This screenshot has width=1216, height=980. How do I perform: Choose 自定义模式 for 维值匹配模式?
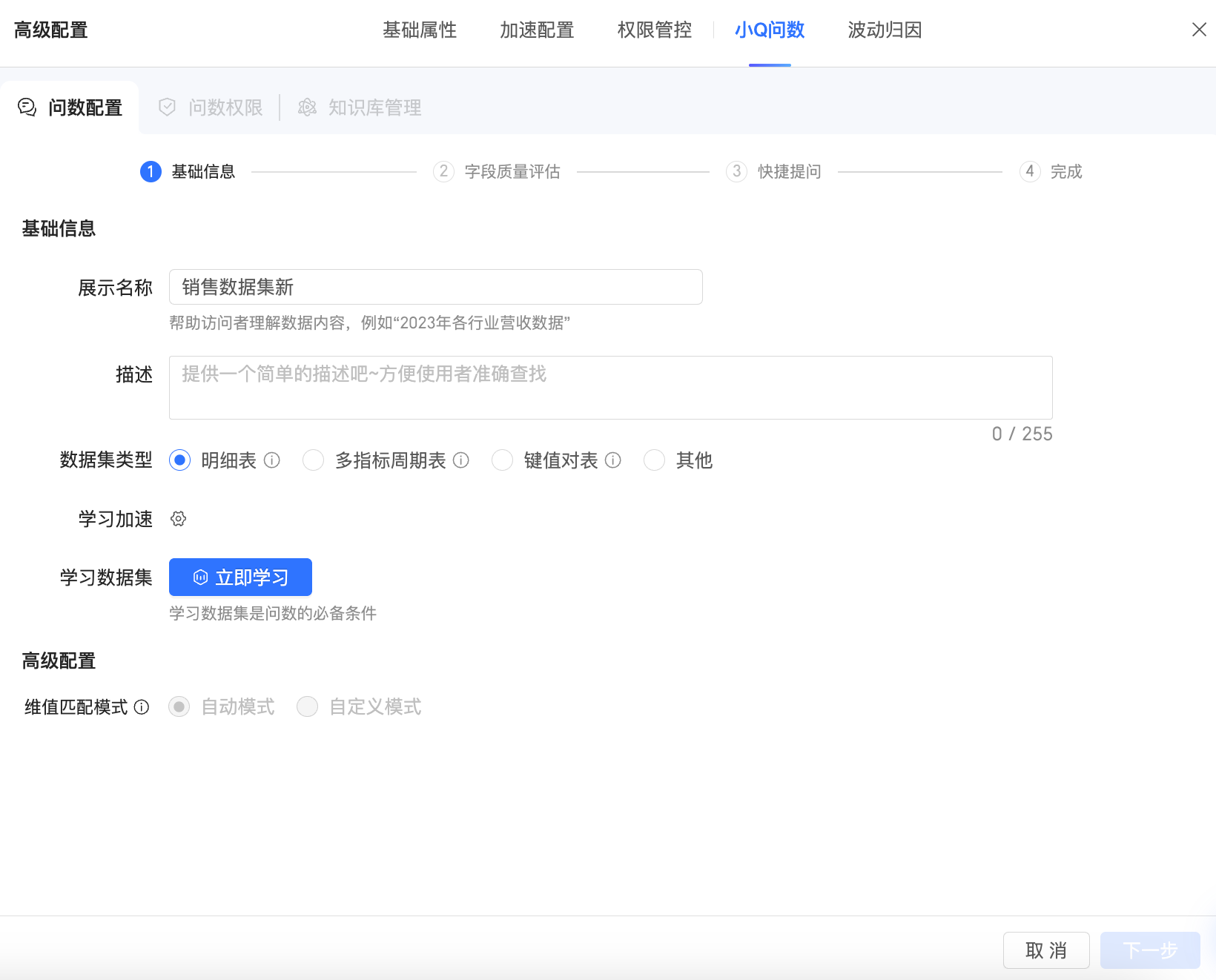point(307,707)
